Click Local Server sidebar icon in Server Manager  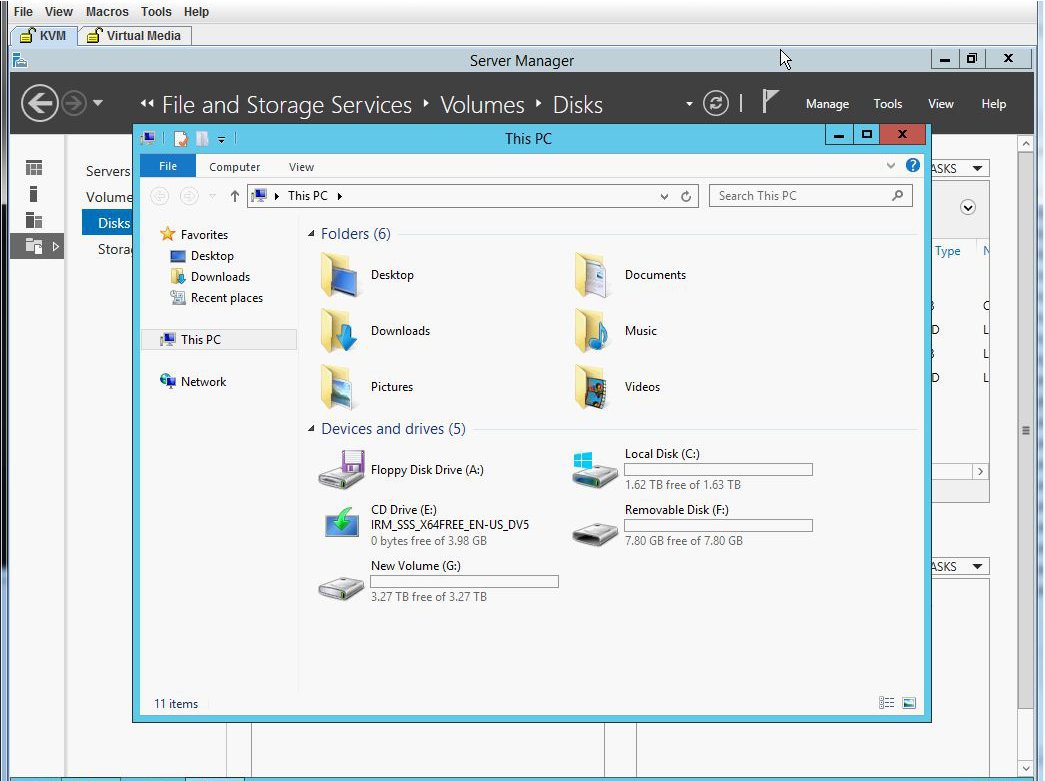point(33,194)
